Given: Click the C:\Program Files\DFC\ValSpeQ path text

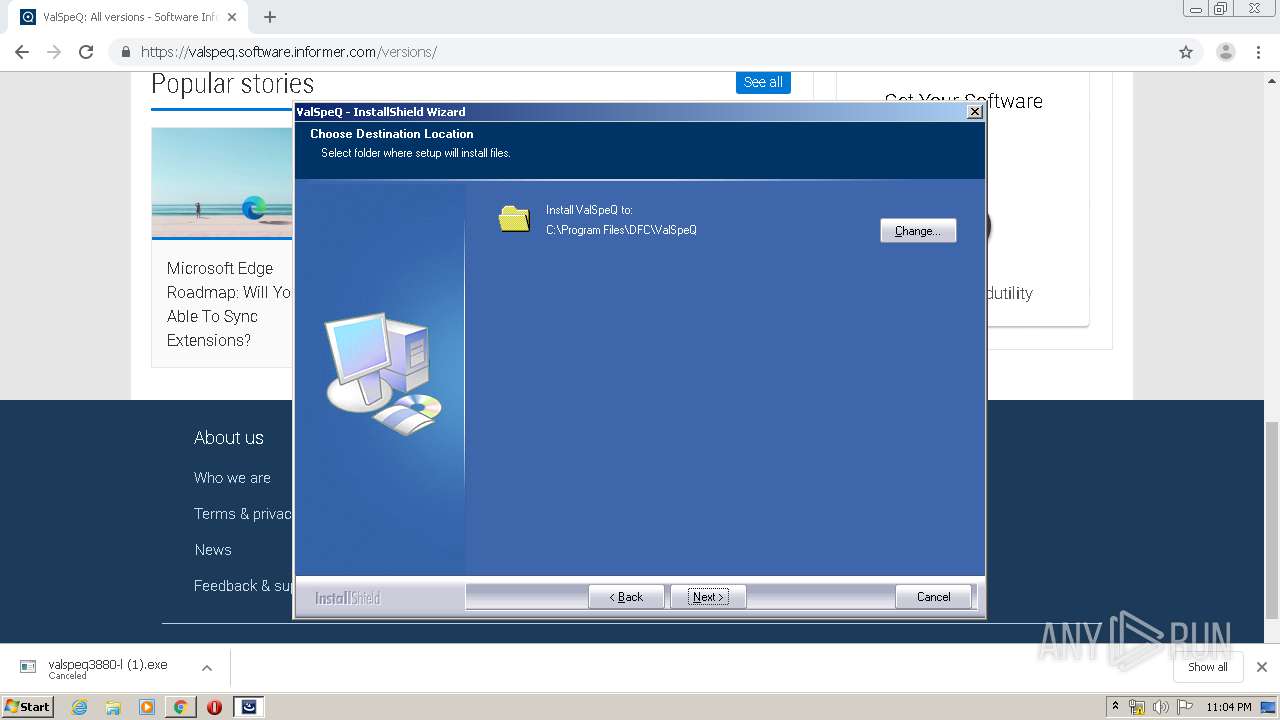Looking at the screenshot, I should tap(621, 230).
